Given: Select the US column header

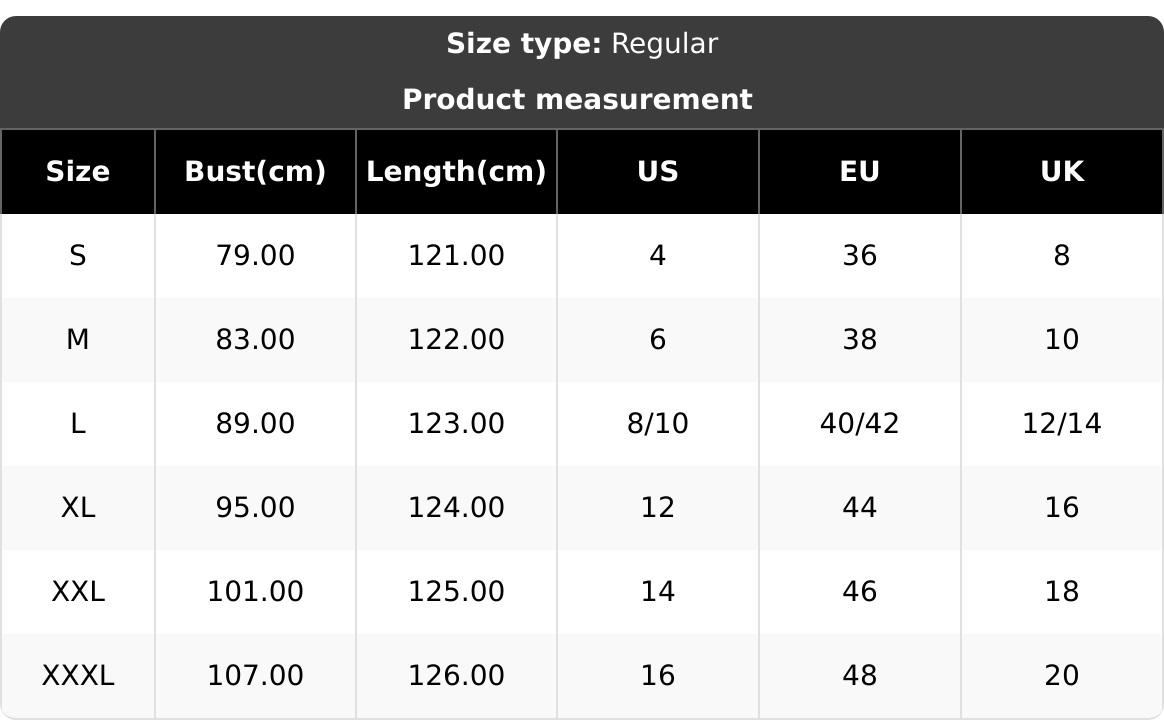Looking at the screenshot, I should pos(658,172).
